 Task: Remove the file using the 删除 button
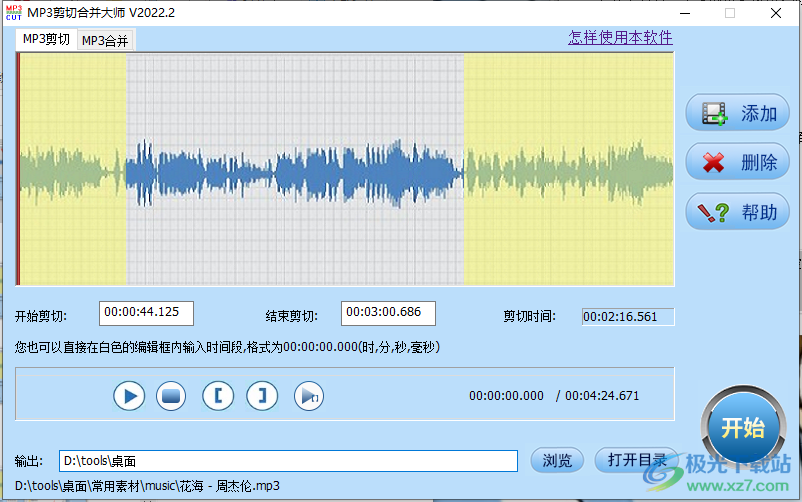(x=737, y=162)
